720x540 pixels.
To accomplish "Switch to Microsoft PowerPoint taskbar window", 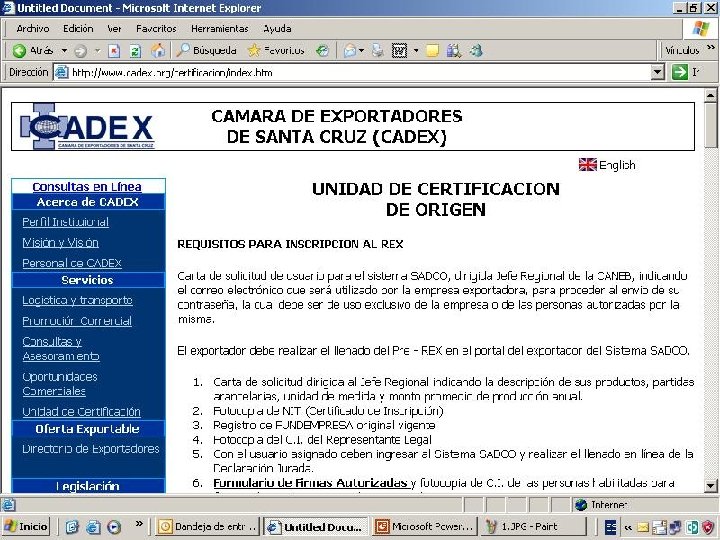I will coord(424,526).
